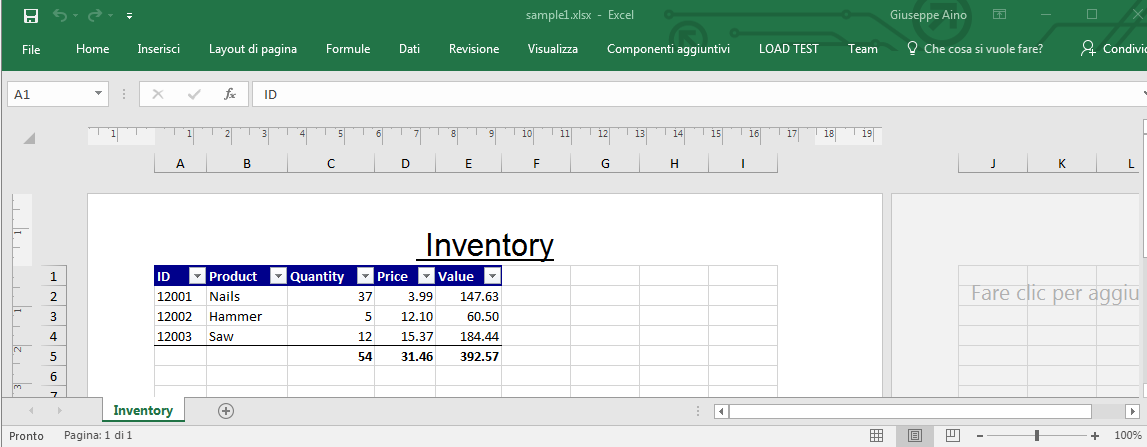Click the Undo arrow icon

[x=59, y=16]
